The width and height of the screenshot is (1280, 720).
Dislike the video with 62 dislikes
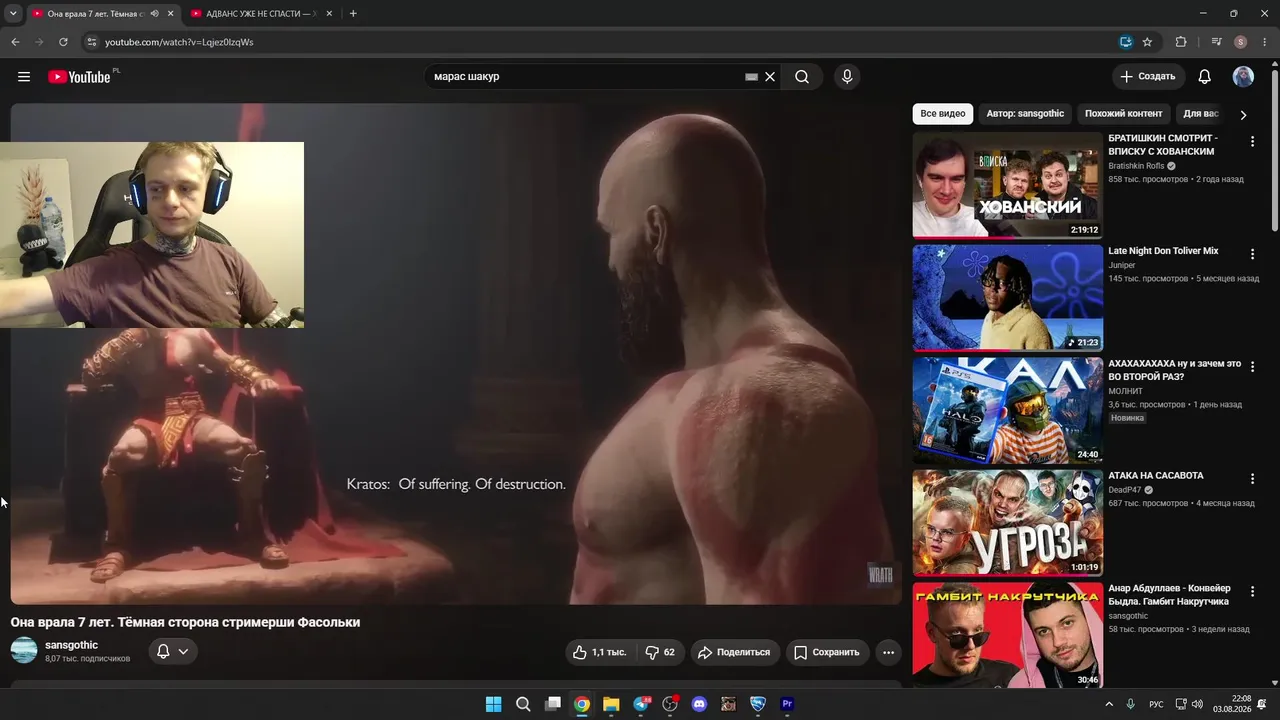[x=659, y=652]
